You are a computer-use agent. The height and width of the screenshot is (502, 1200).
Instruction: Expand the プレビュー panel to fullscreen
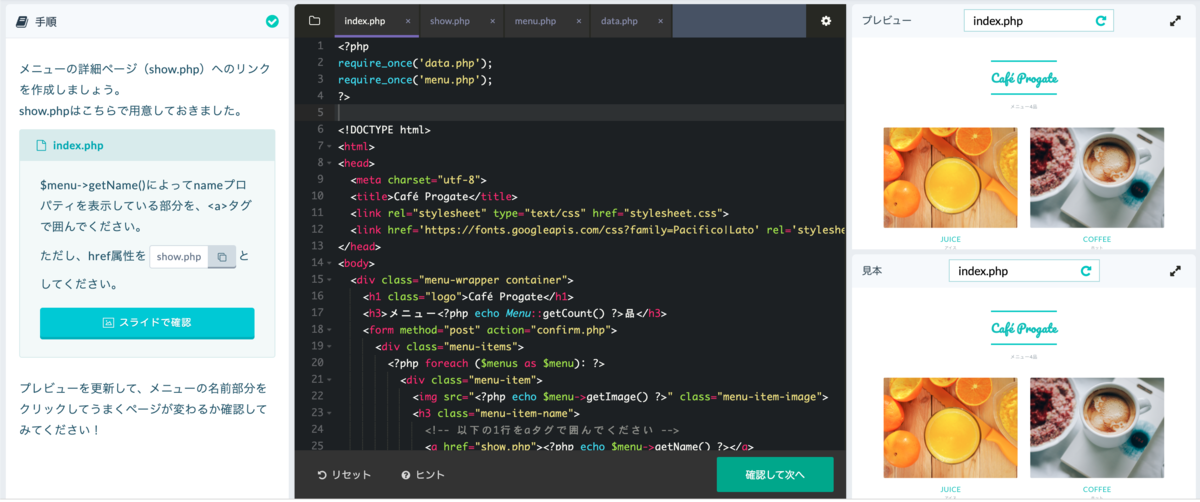[1175, 20]
